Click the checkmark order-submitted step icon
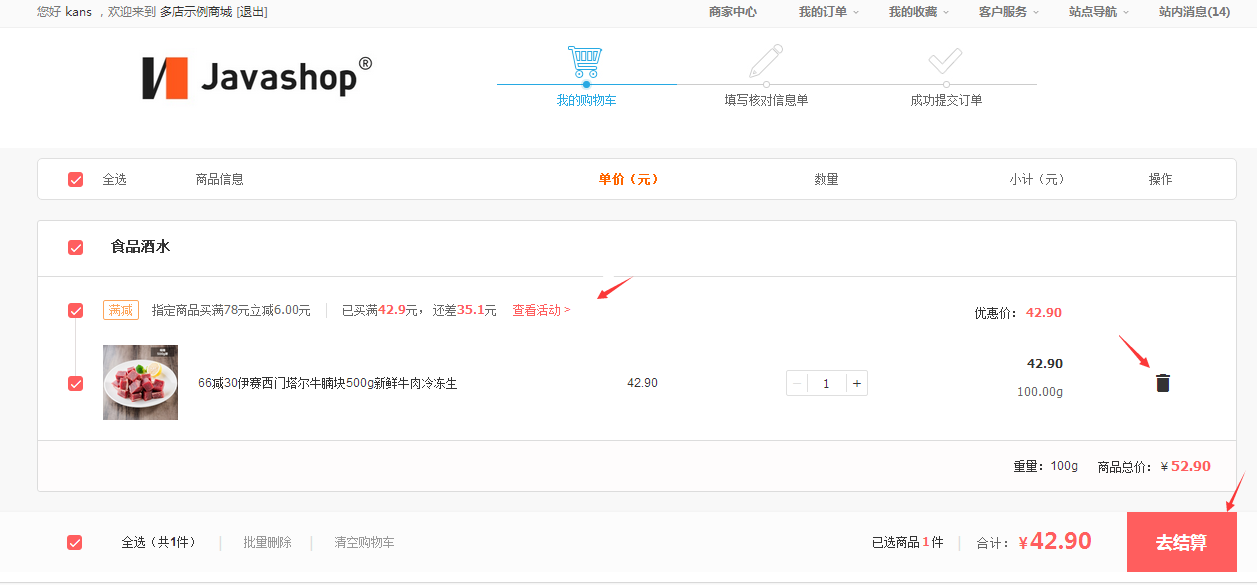The height and width of the screenshot is (585, 1257). pyautogui.click(x=945, y=62)
